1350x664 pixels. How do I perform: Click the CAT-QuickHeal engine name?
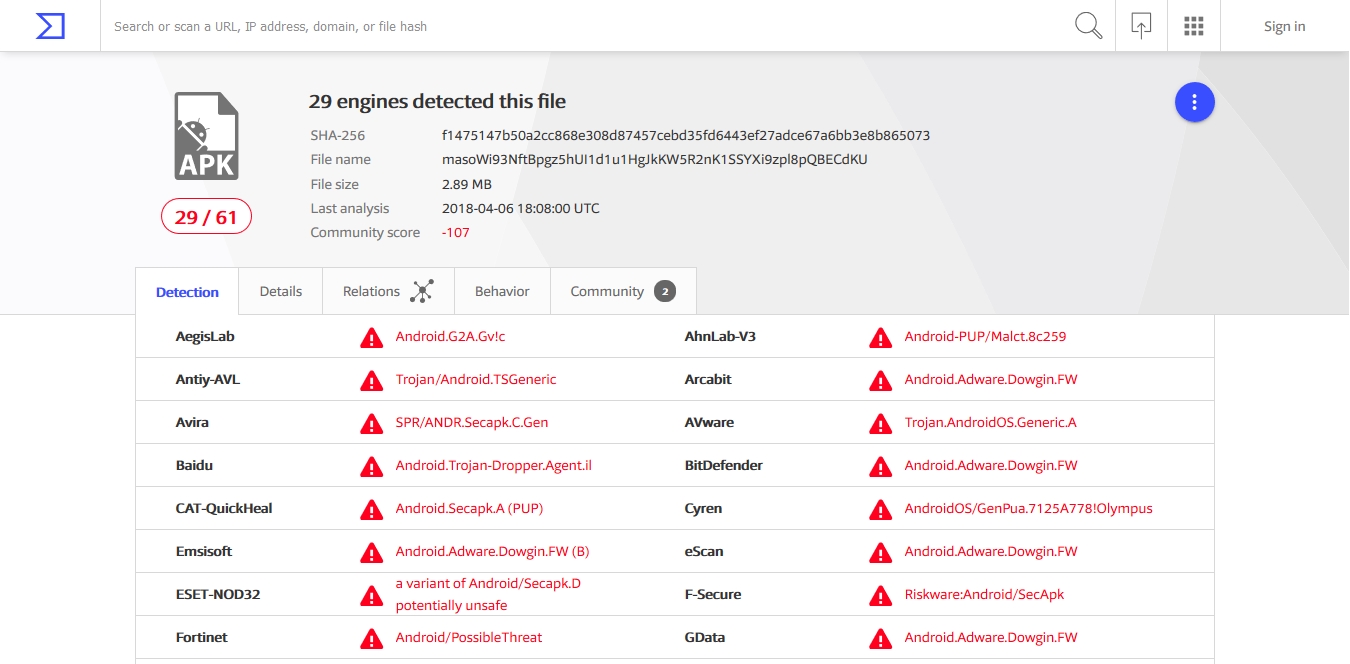click(x=224, y=509)
